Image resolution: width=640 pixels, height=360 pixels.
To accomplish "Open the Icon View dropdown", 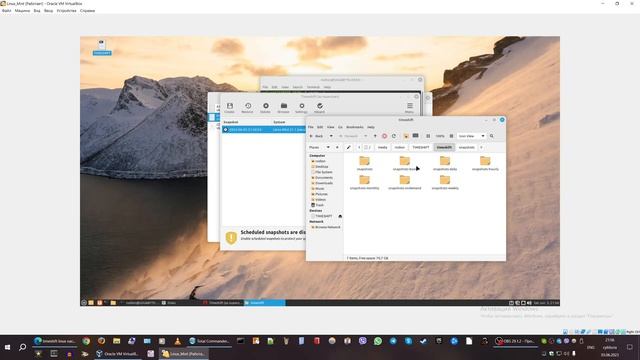I will [x=471, y=136].
